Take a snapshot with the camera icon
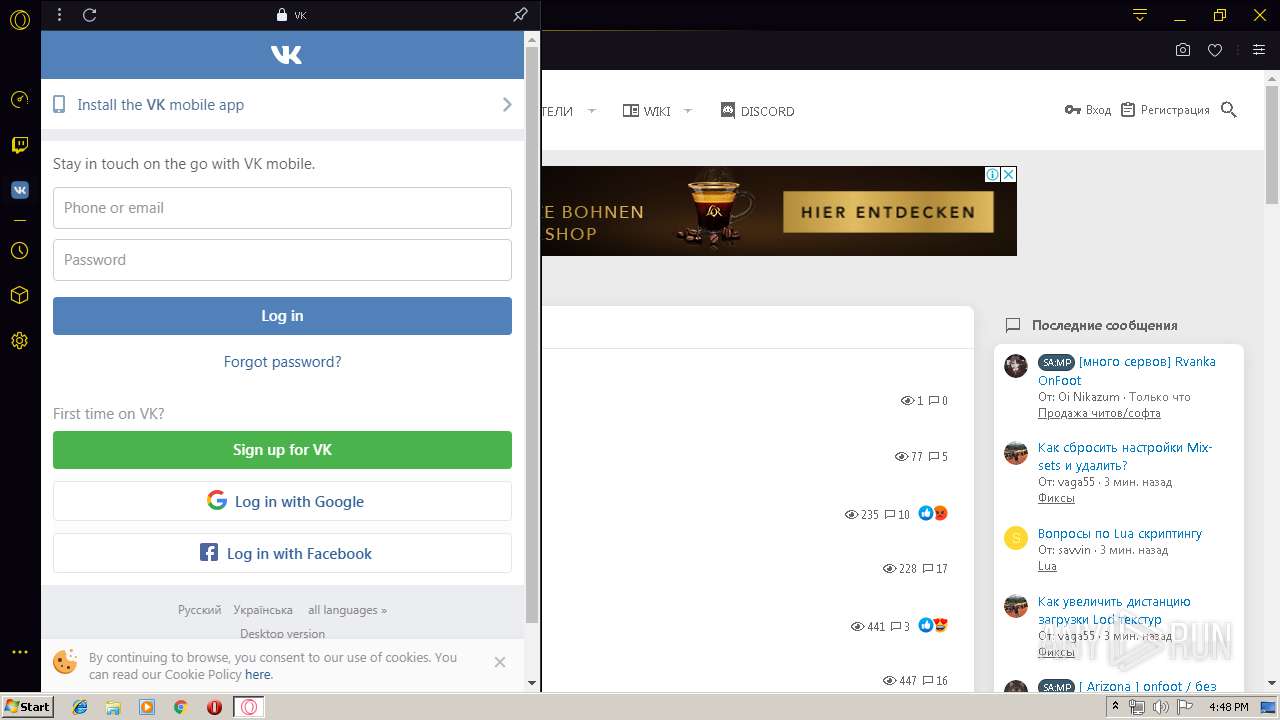The height and width of the screenshot is (720, 1280). pyautogui.click(x=1183, y=50)
